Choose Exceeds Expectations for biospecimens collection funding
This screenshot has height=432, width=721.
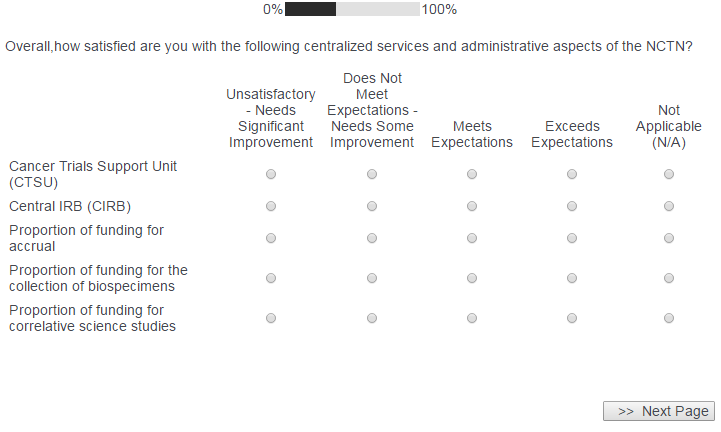(572, 279)
